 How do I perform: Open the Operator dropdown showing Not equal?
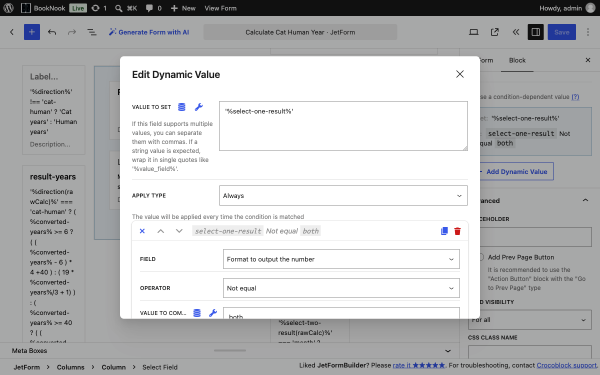click(341, 288)
